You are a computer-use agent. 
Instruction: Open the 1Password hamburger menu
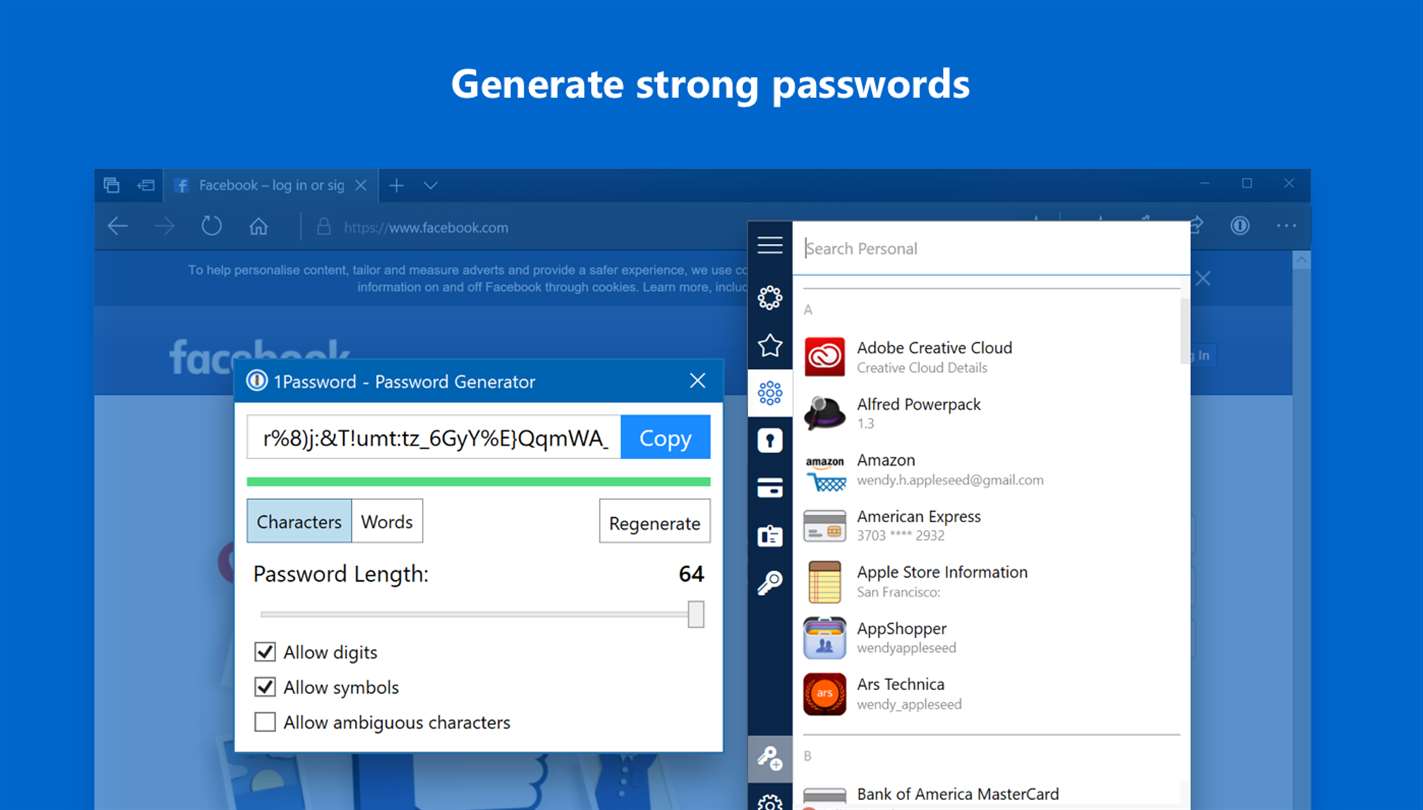pyautogui.click(x=770, y=245)
